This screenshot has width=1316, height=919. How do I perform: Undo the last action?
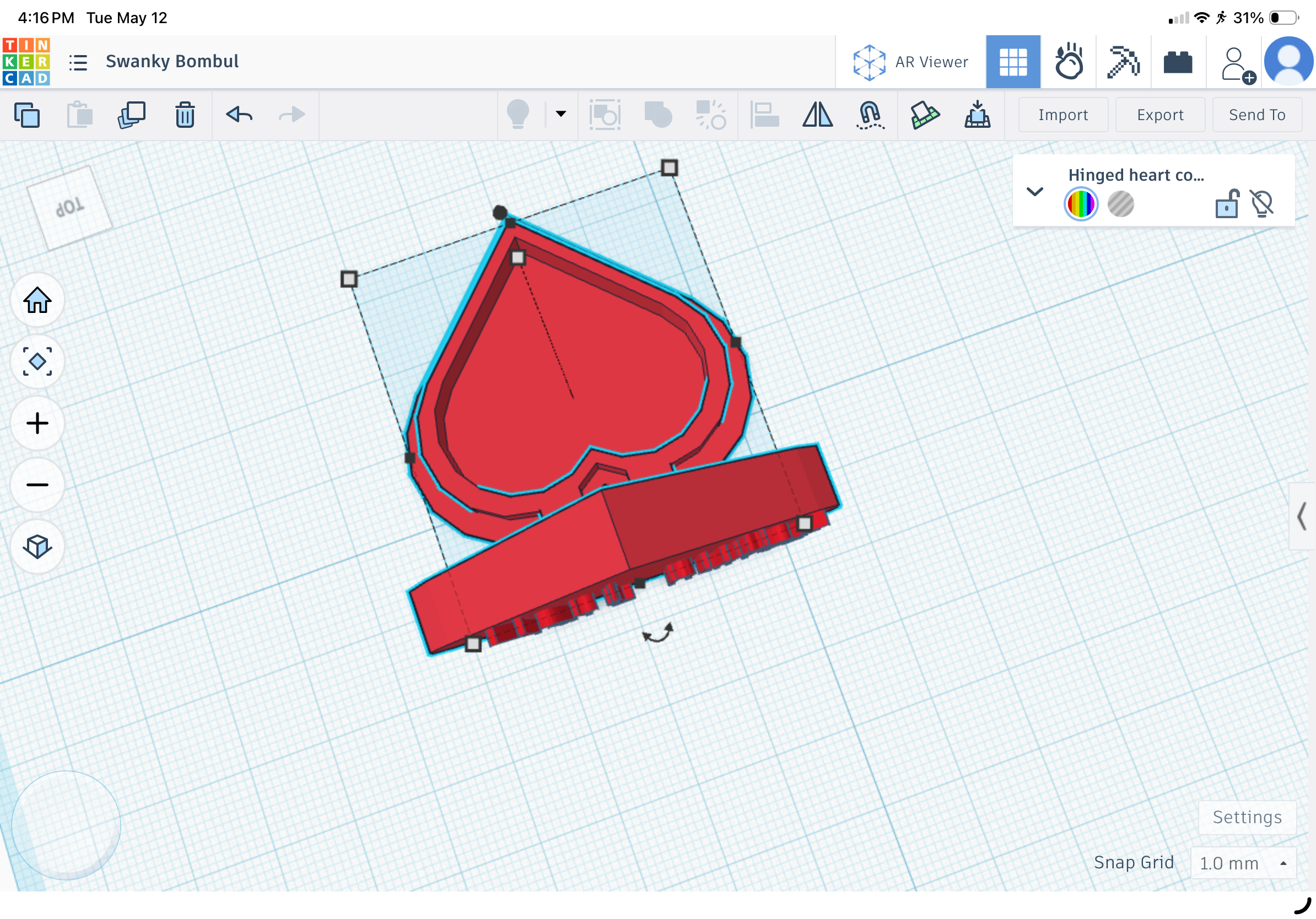click(239, 115)
